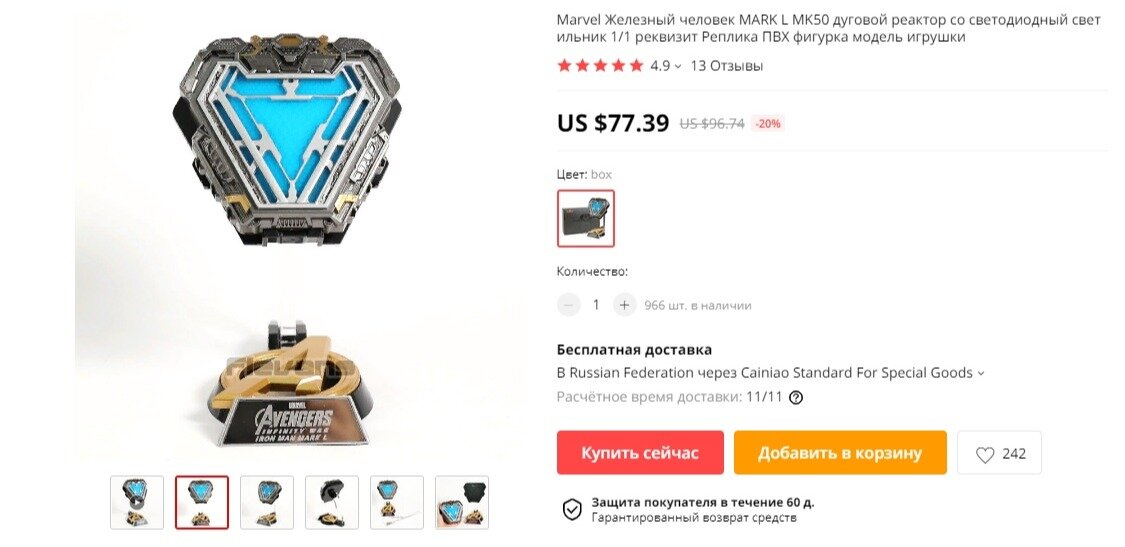The image size is (1125, 547).
Task: Increase quantity with the plus button
Action: point(624,305)
